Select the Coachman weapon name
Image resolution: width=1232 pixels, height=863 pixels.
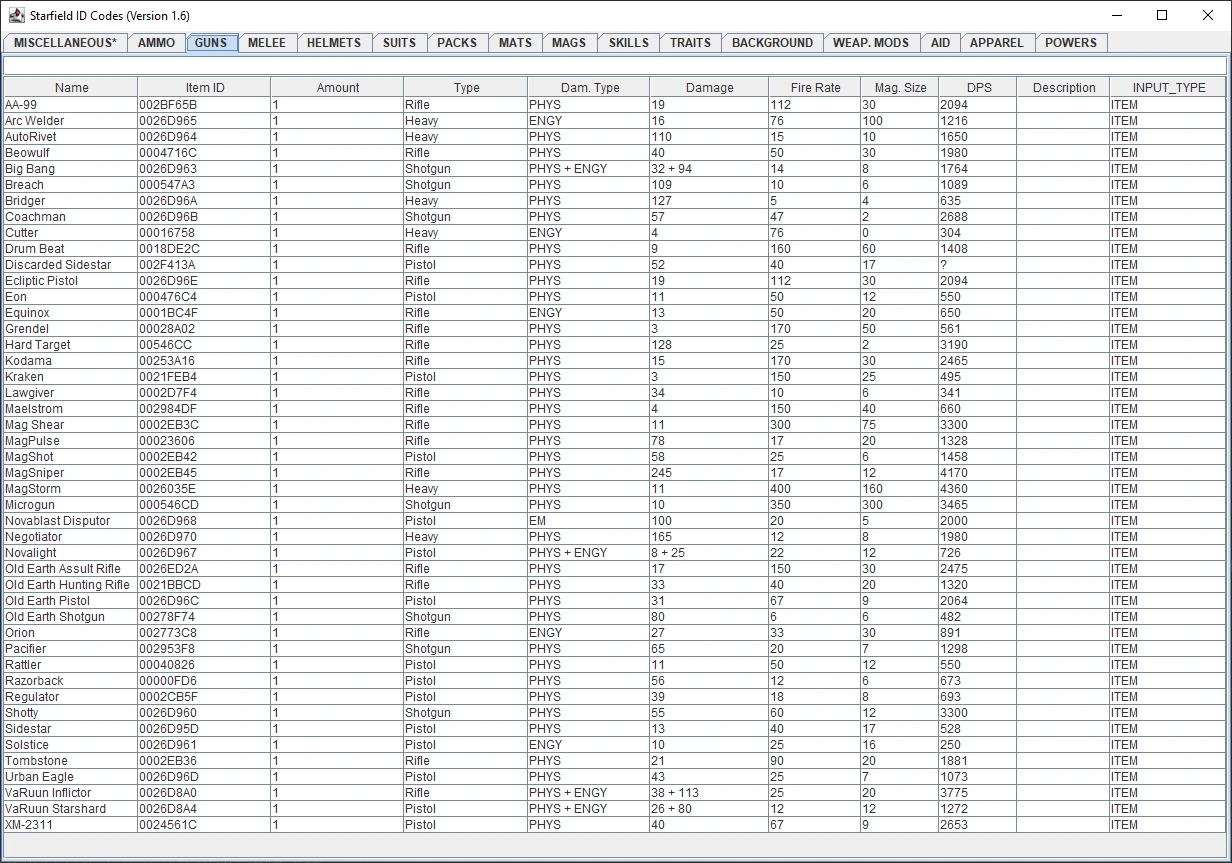(x=35, y=217)
